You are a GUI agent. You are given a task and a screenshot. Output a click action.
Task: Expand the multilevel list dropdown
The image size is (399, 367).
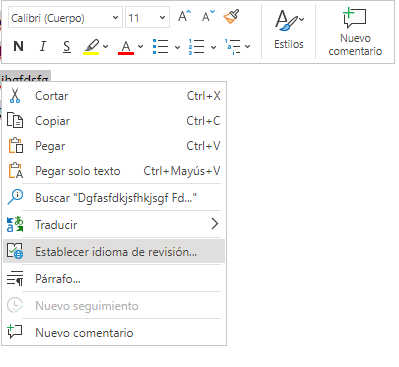247,47
